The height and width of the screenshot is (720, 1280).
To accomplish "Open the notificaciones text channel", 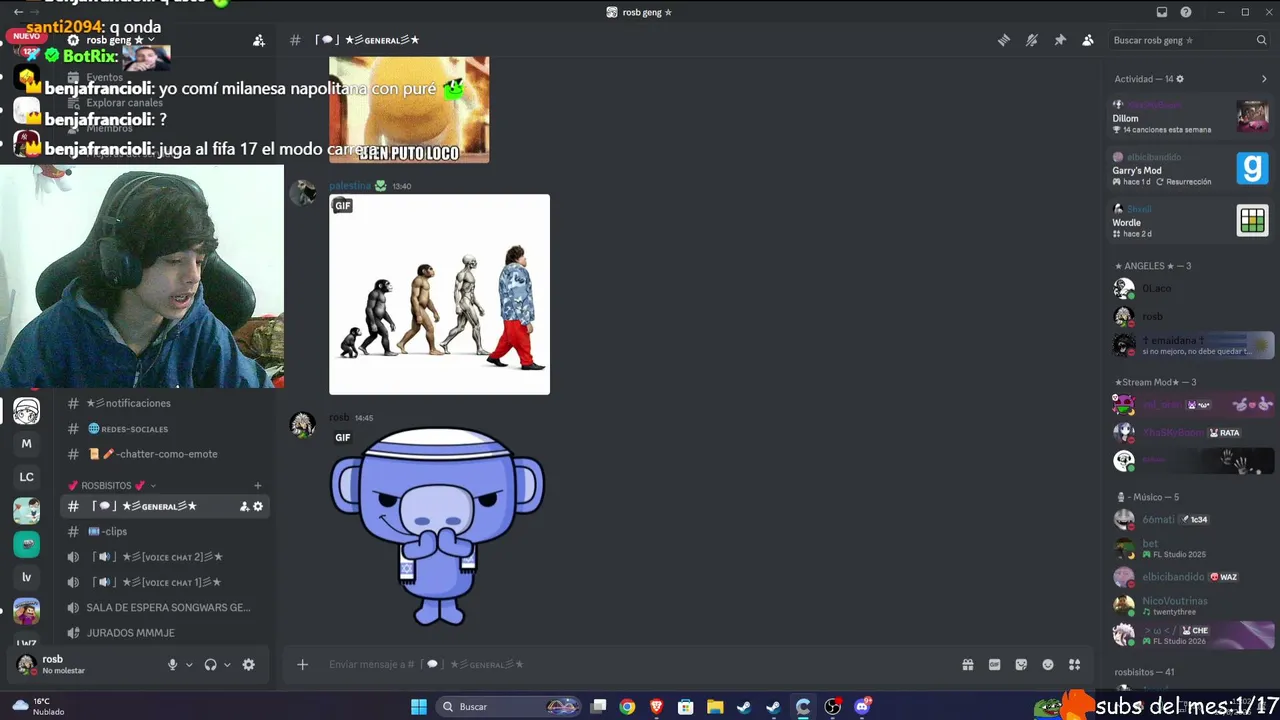I will tap(166, 403).
